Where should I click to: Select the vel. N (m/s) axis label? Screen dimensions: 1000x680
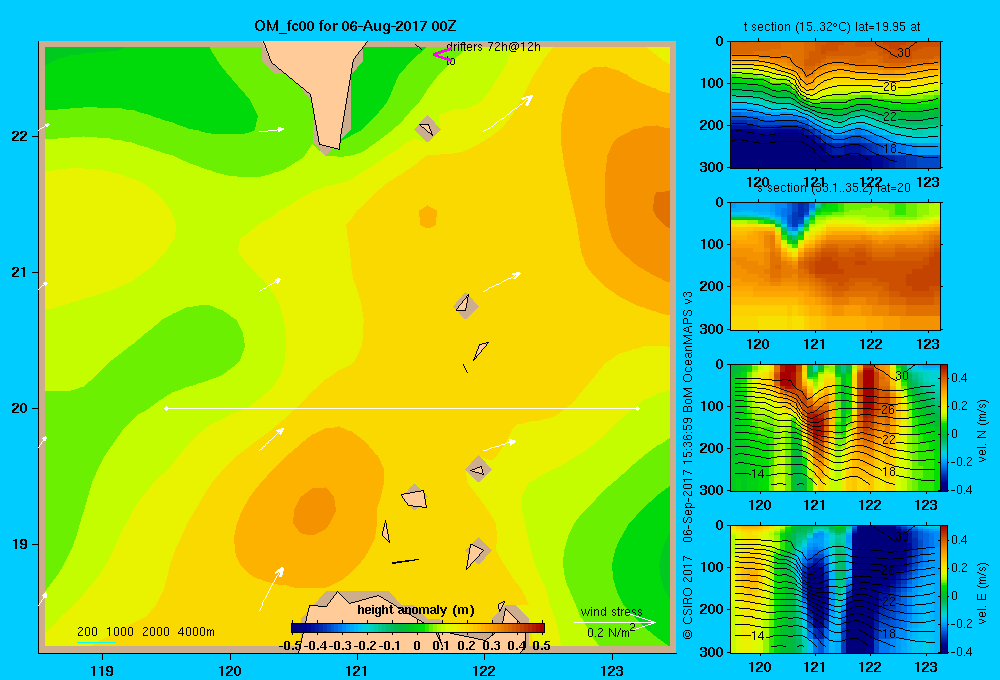coord(982,430)
